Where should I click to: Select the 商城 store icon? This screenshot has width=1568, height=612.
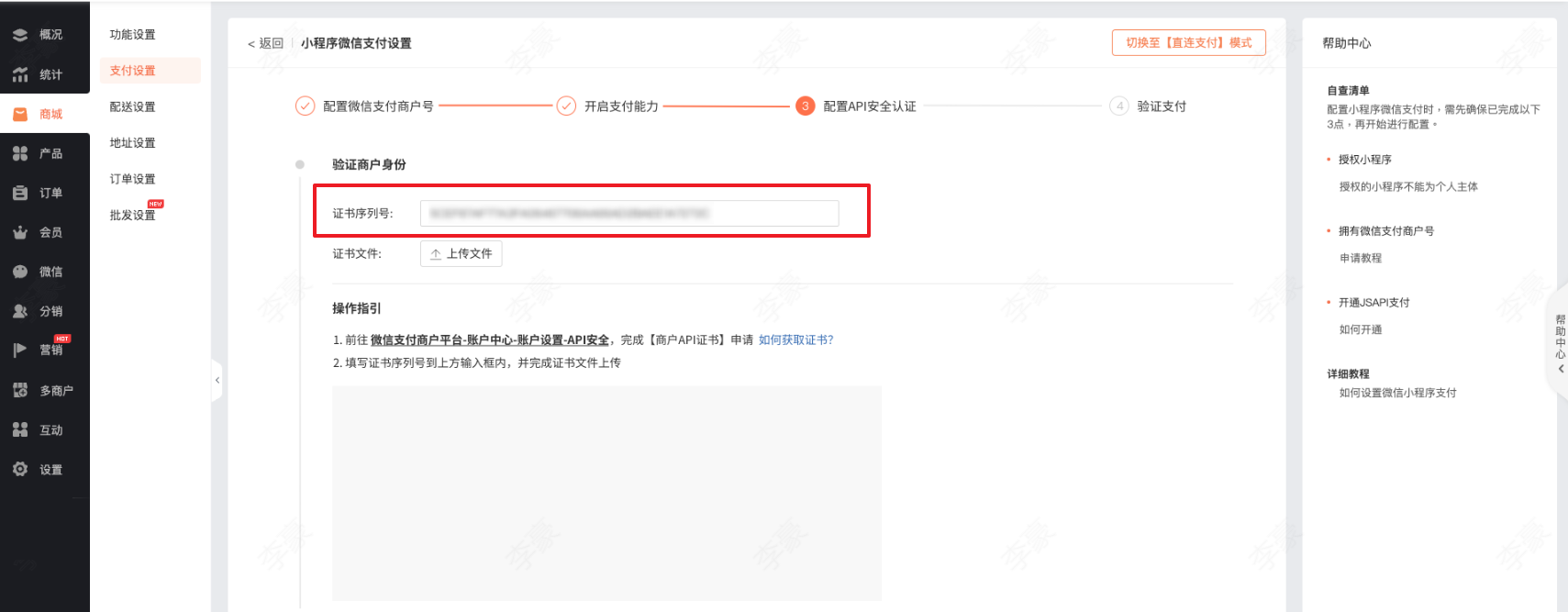point(20,115)
